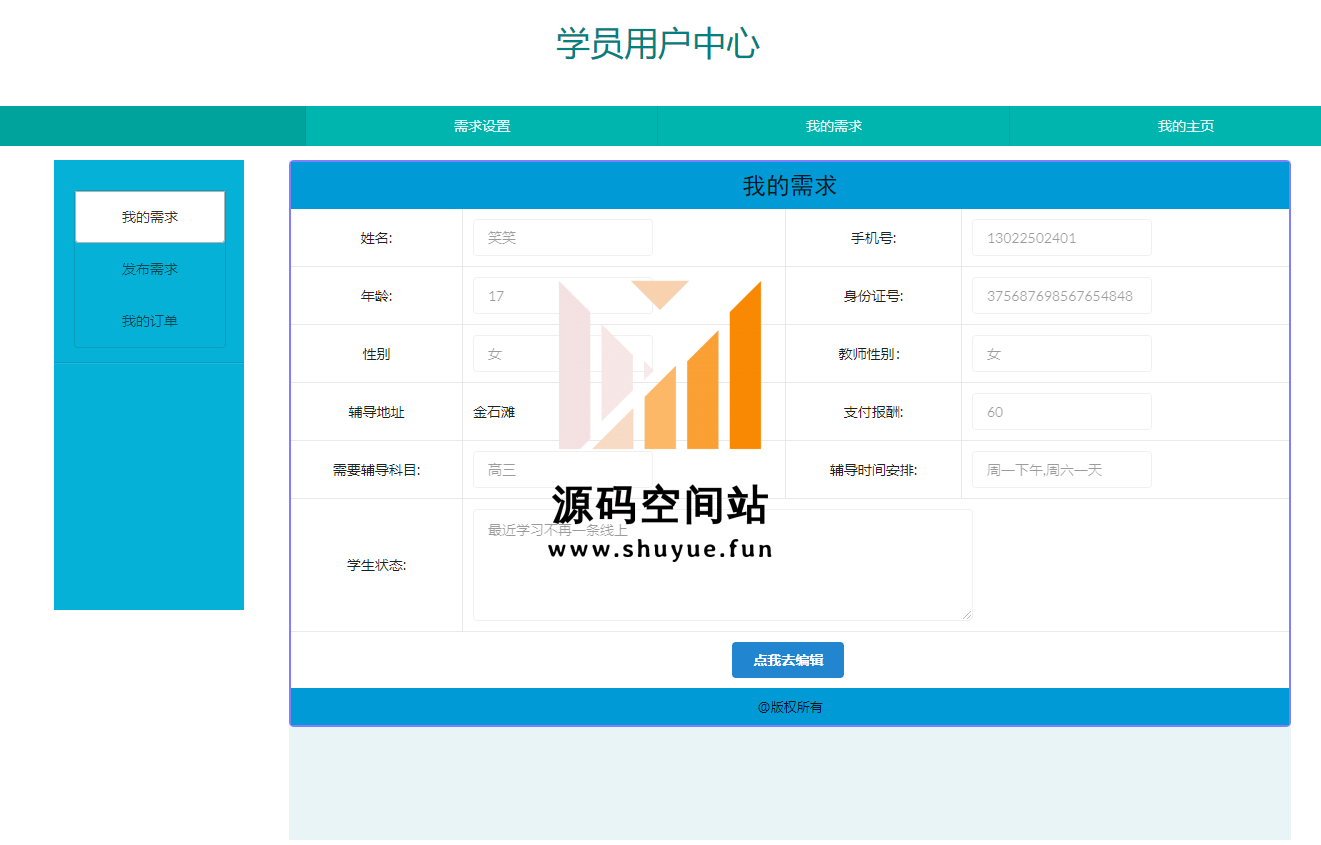1321x845 pixels.
Task: Click the 金石滩 address text
Action: pyautogui.click(x=494, y=412)
